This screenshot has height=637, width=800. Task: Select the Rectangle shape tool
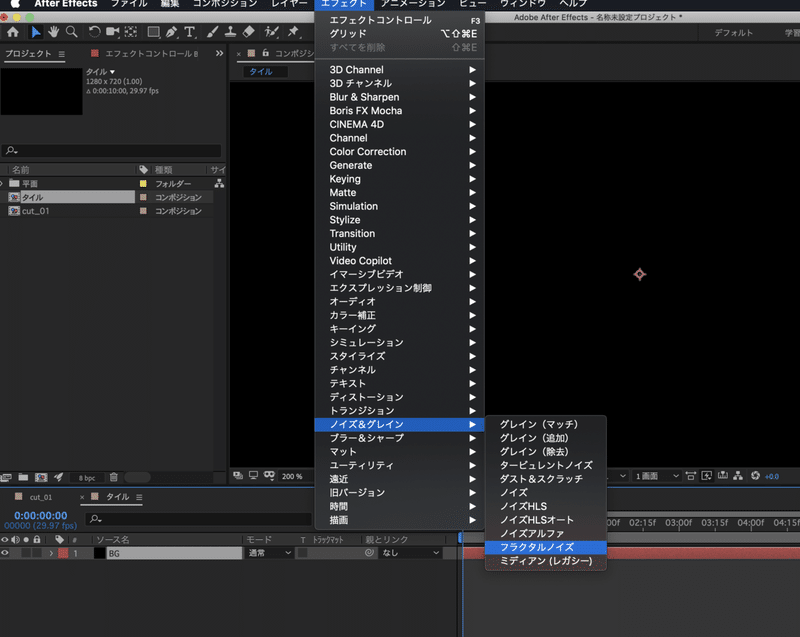153,32
